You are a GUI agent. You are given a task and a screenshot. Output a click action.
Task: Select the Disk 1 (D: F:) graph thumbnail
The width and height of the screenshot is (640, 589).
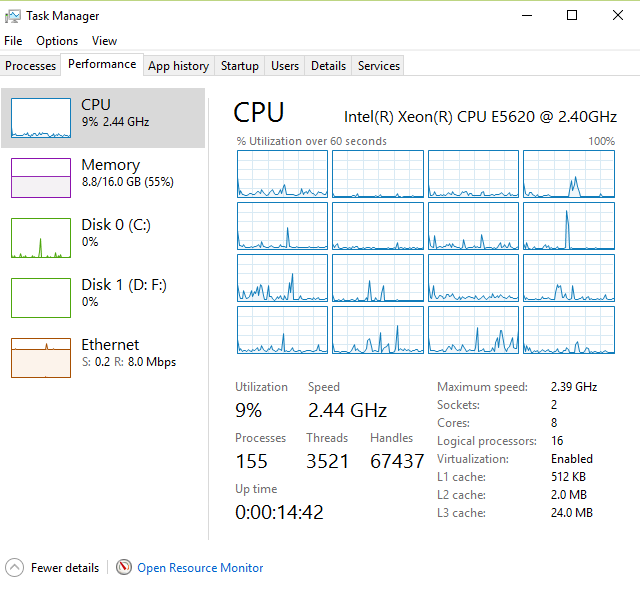click(x=41, y=298)
